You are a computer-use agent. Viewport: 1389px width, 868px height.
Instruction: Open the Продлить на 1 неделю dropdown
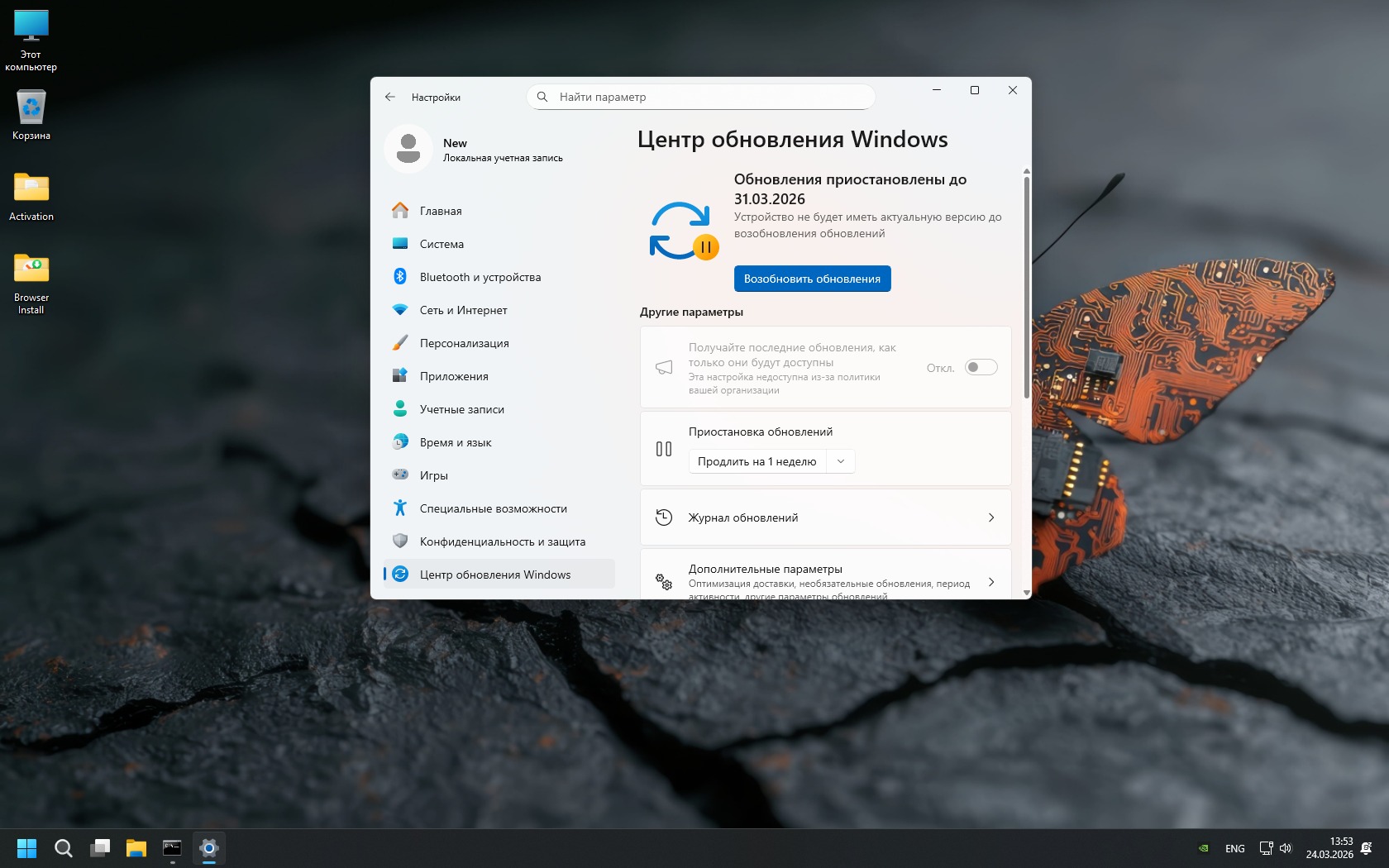(x=771, y=461)
